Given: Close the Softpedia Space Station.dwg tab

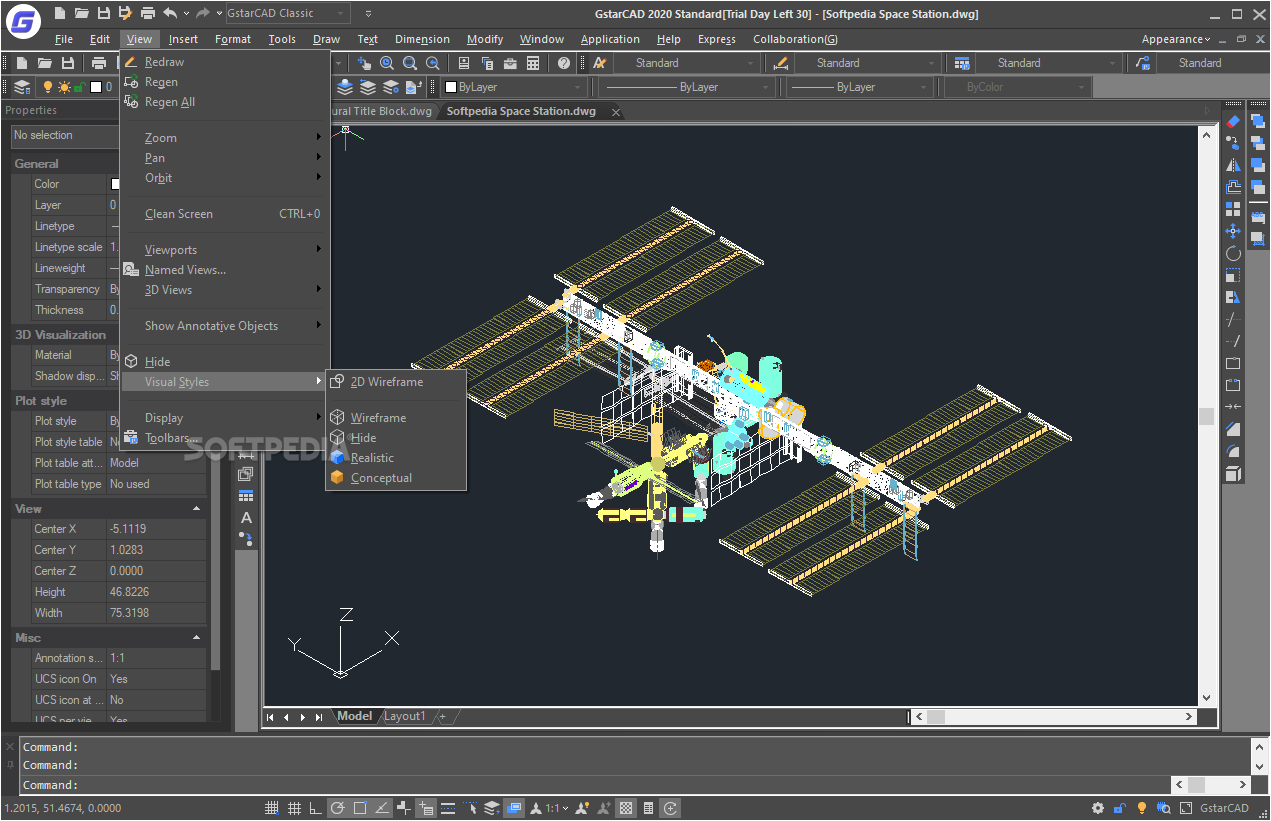Looking at the screenshot, I should pos(615,112).
